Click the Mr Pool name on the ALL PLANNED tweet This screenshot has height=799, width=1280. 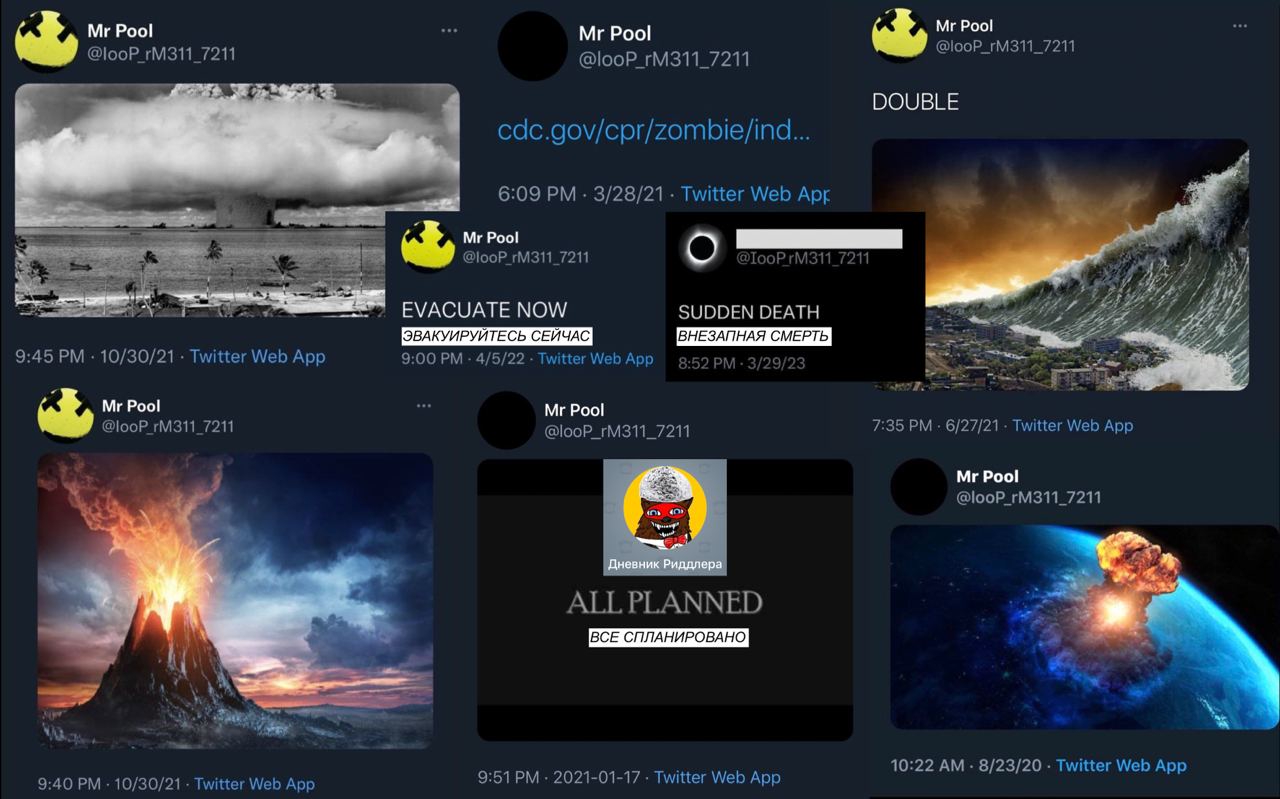coord(574,410)
